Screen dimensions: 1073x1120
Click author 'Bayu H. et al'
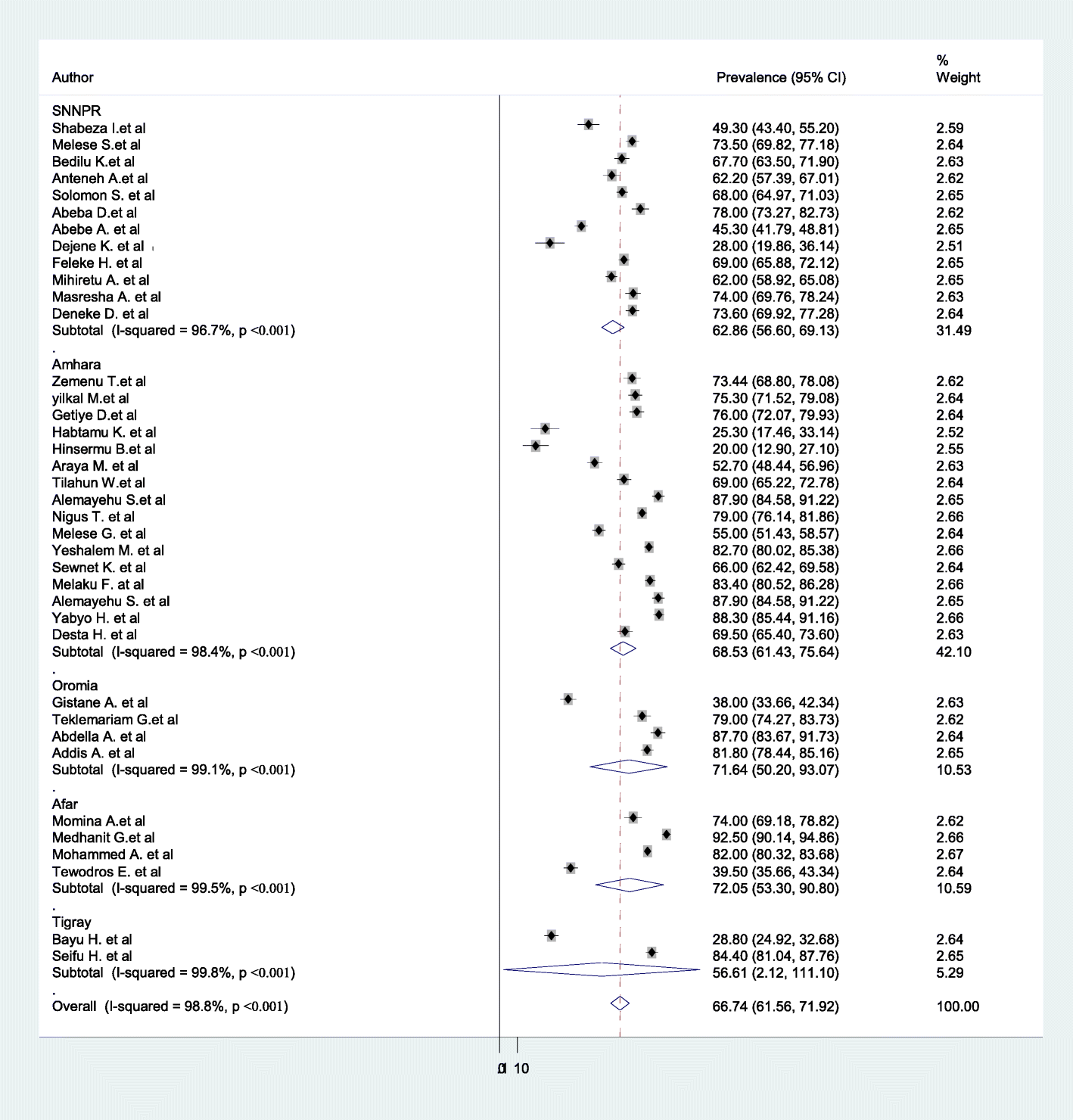tap(92, 939)
